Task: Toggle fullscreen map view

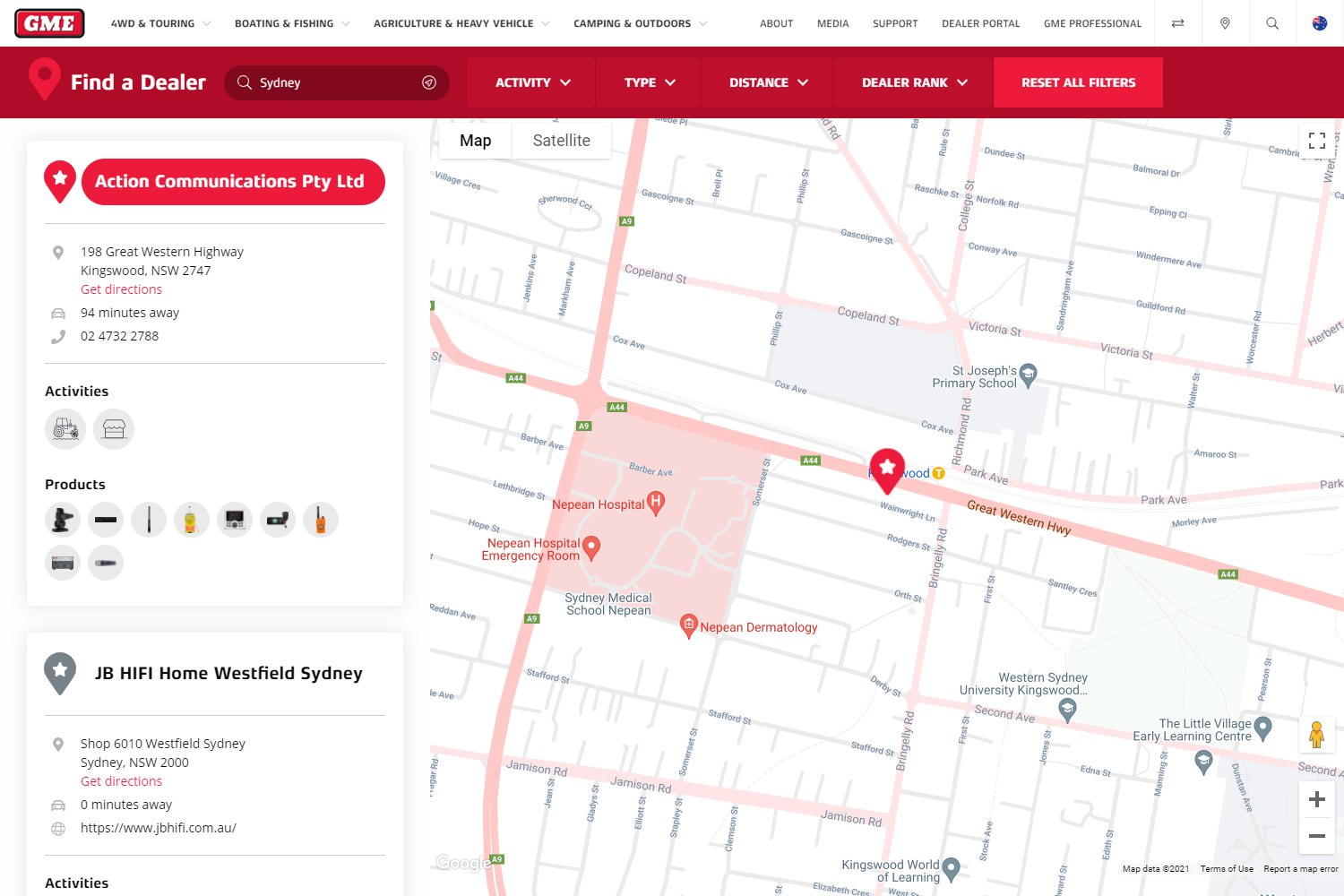Action: pyautogui.click(x=1317, y=141)
